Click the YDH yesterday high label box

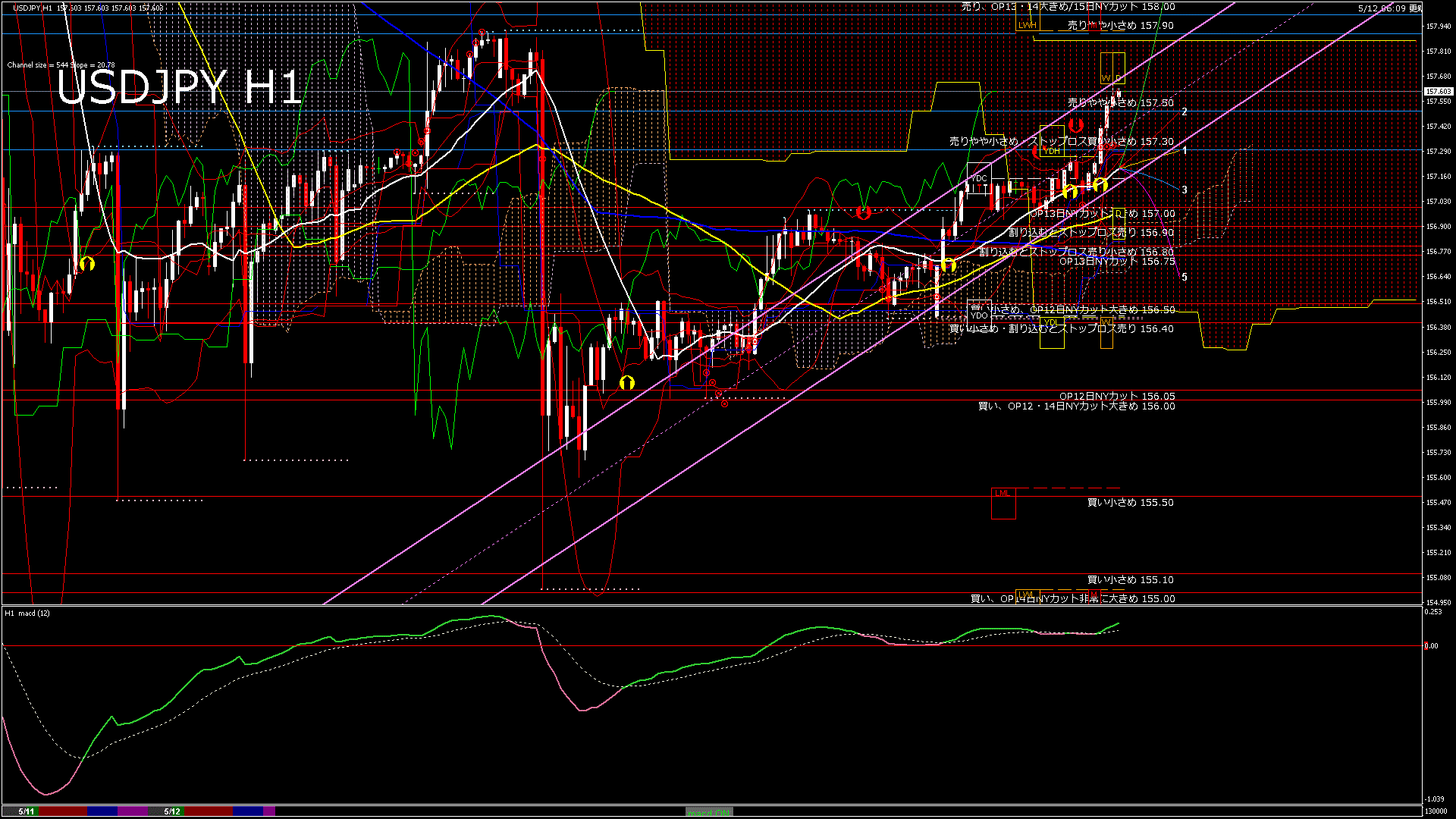[1052, 151]
